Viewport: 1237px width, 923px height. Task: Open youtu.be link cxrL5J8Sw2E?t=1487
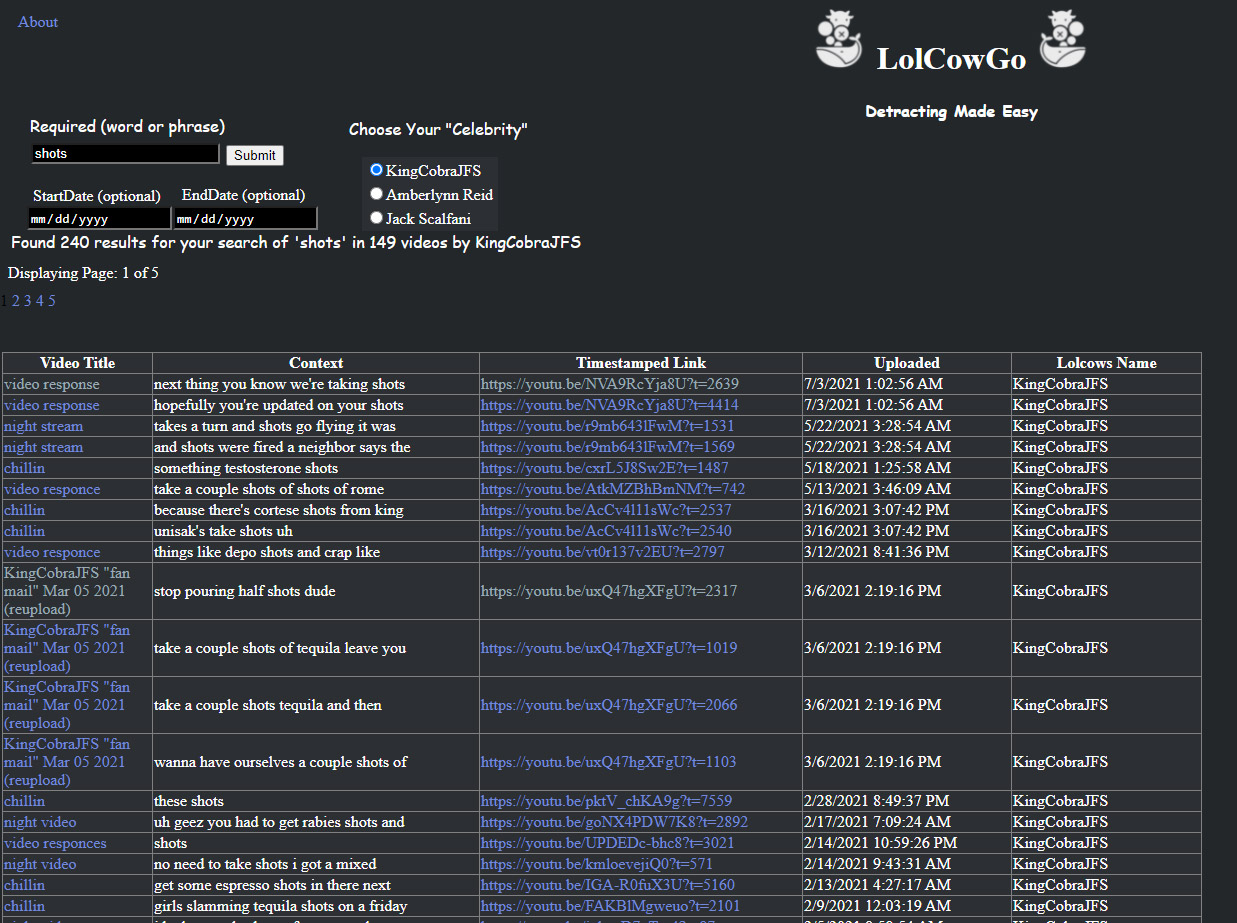[605, 468]
